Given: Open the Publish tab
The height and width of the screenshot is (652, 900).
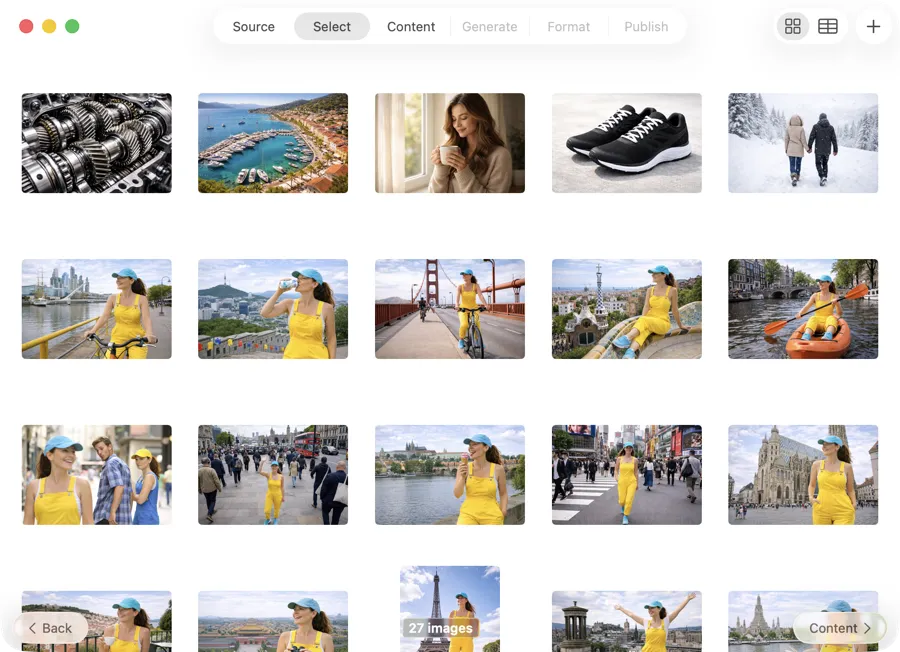Looking at the screenshot, I should 645,27.
